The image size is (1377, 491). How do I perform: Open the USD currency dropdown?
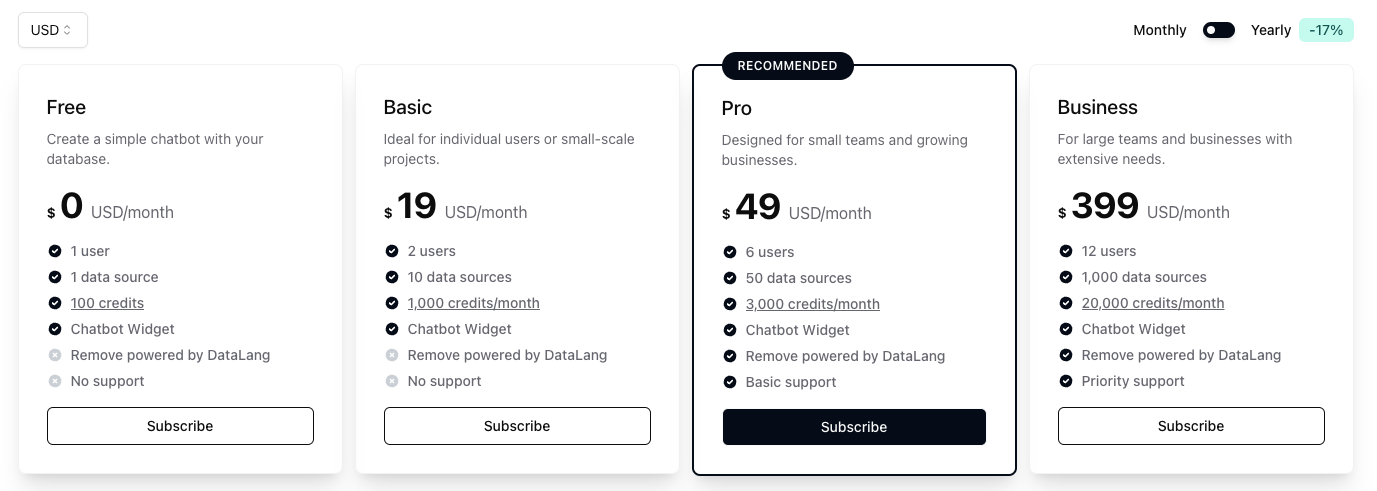click(x=52, y=30)
